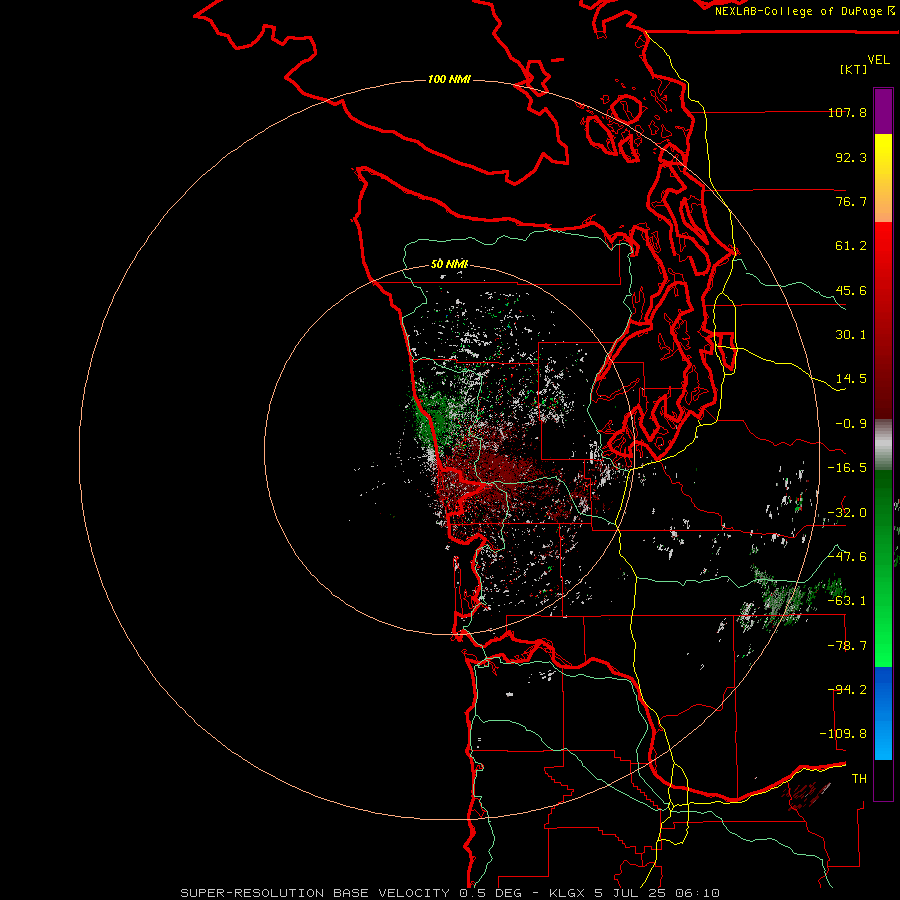Select the 61.2 legend value
Viewport: 900px width, 900px height.
click(x=851, y=246)
